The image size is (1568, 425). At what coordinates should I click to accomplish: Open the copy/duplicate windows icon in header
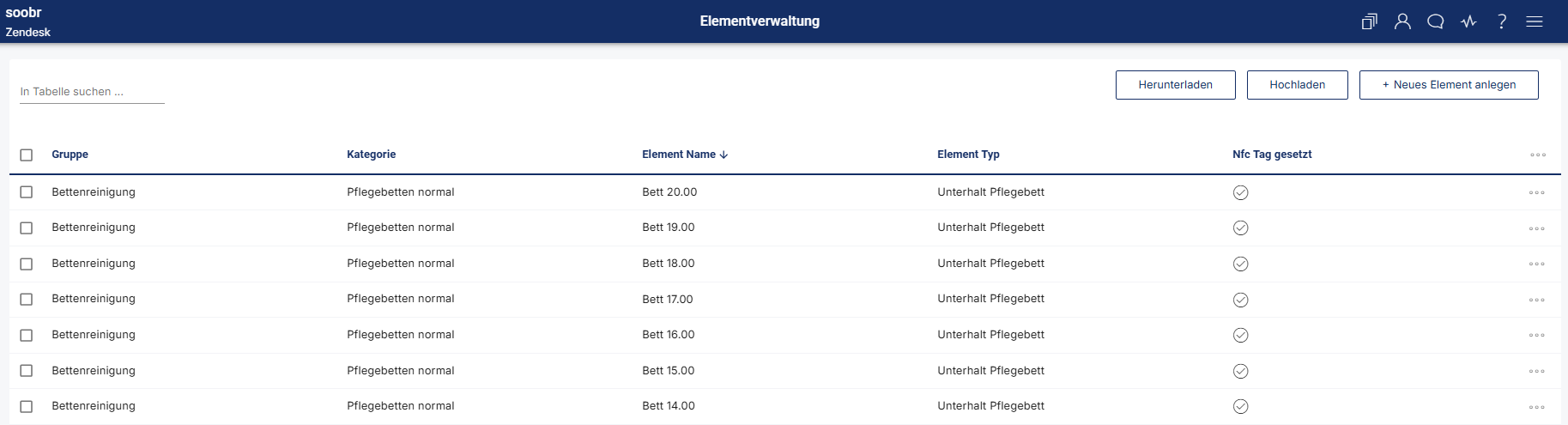click(x=1369, y=21)
